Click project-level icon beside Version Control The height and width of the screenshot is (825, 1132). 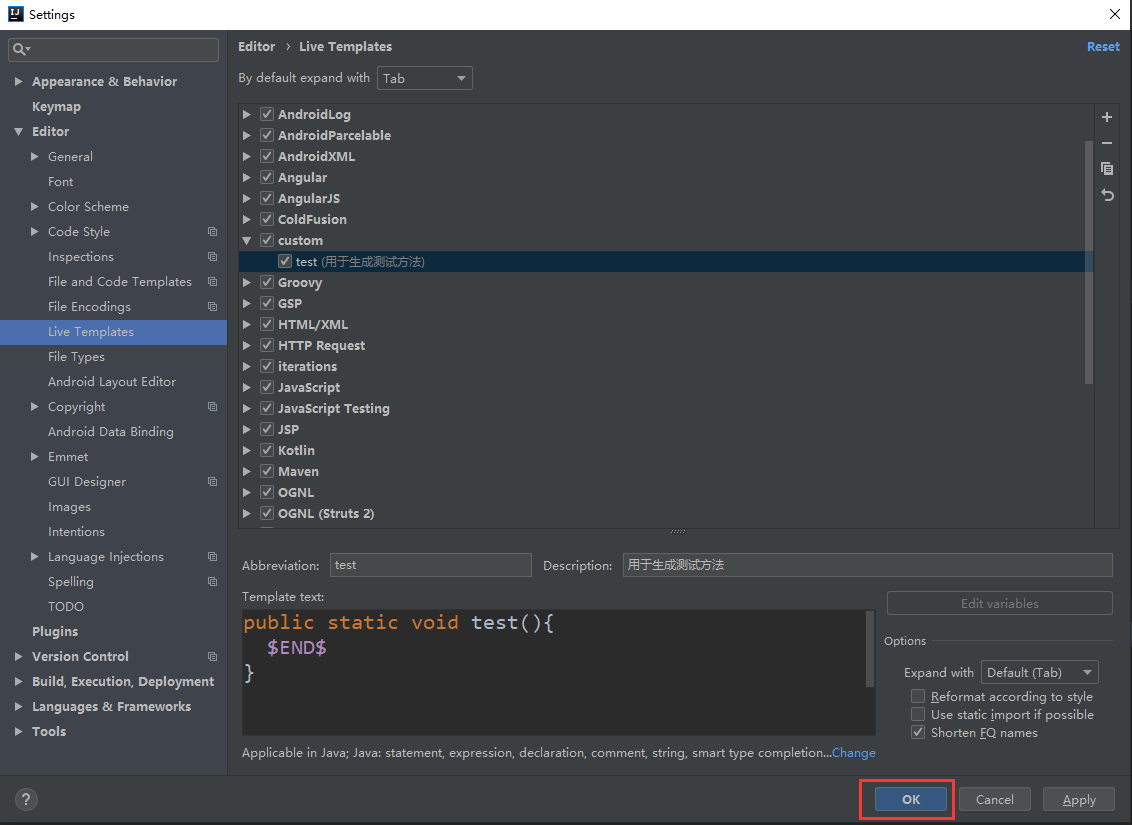(212, 657)
